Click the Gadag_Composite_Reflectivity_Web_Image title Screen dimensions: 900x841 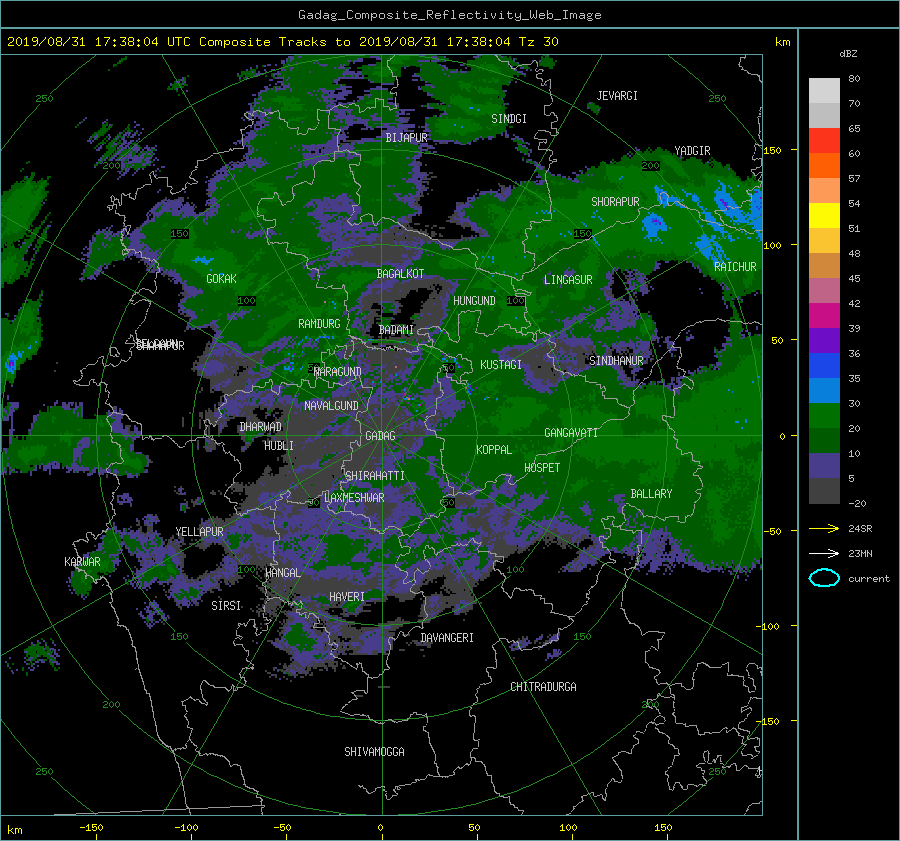(x=449, y=15)
